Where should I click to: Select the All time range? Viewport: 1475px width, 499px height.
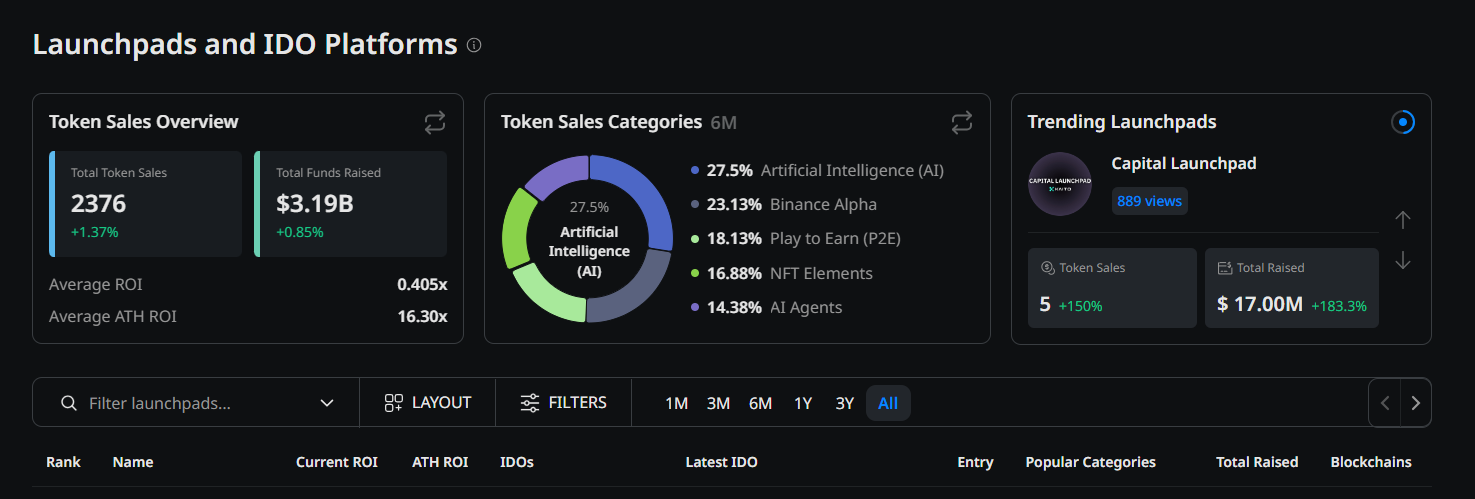click(888, 403)
